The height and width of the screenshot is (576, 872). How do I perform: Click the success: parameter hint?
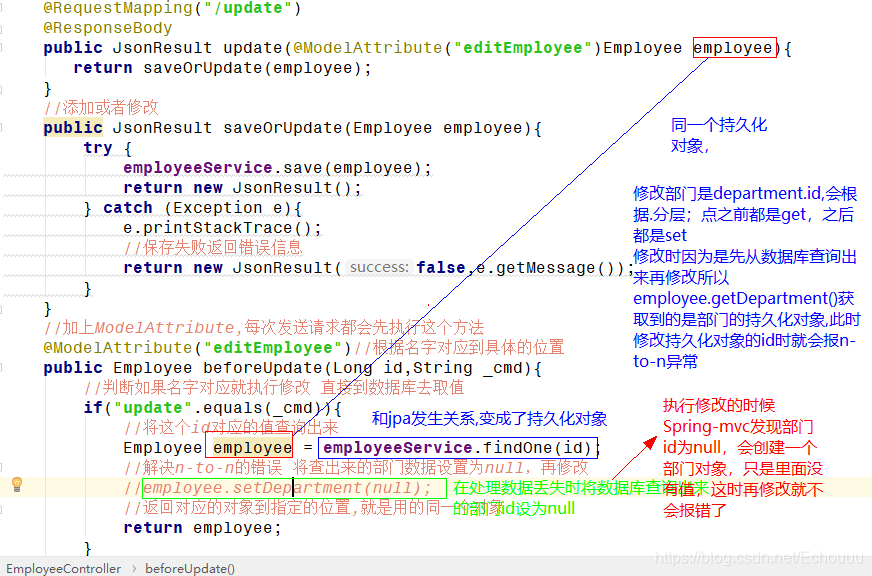[379, 267]
